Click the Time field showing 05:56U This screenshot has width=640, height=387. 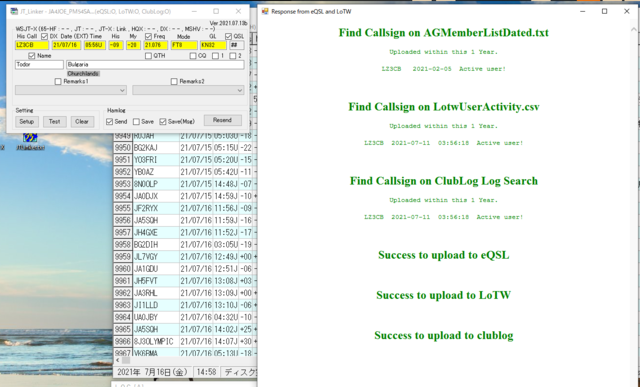[x=95, y=45]
